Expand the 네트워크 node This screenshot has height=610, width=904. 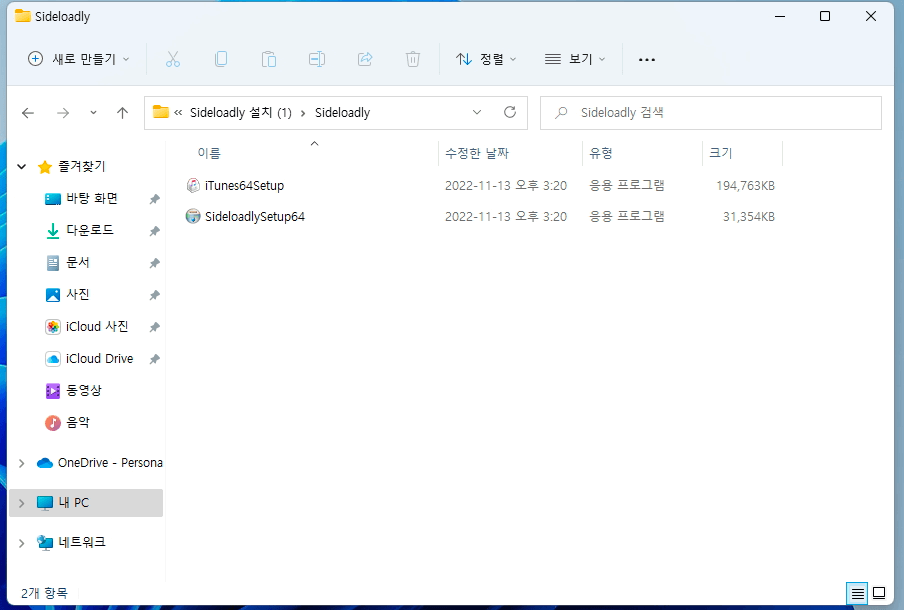(21, 543)
